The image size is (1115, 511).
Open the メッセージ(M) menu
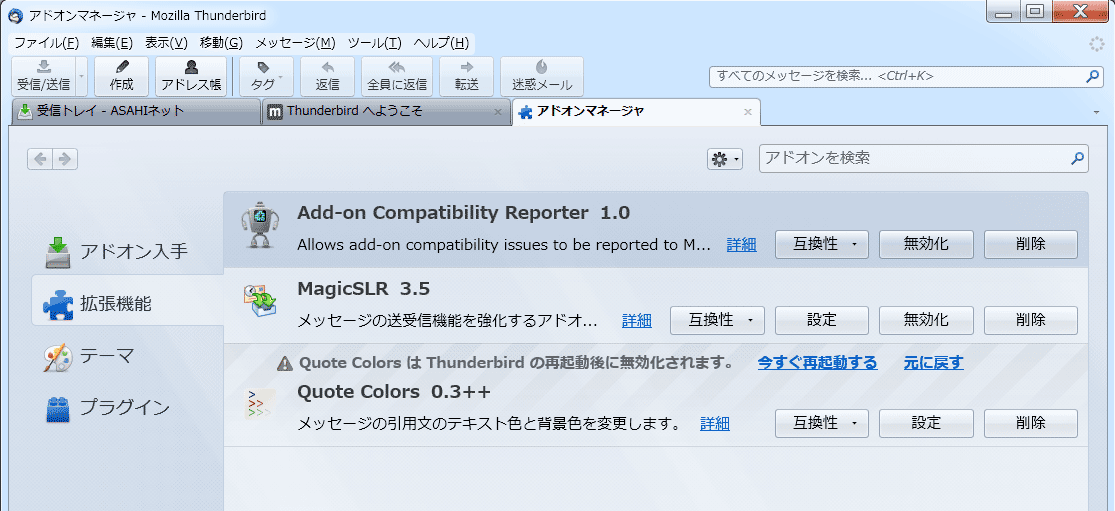click(295, 43)
